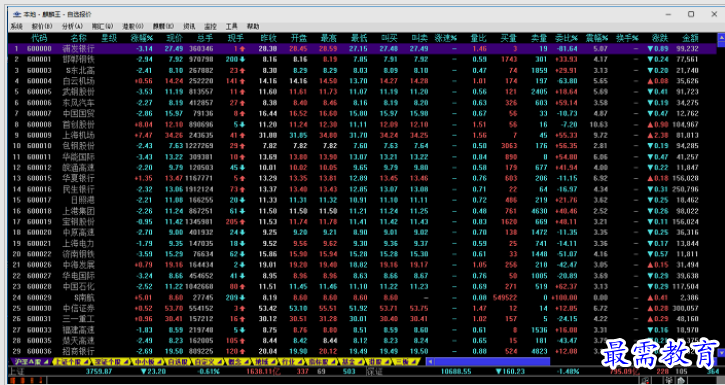
Task: Select stock 上海电力
Action: point(78,243)
